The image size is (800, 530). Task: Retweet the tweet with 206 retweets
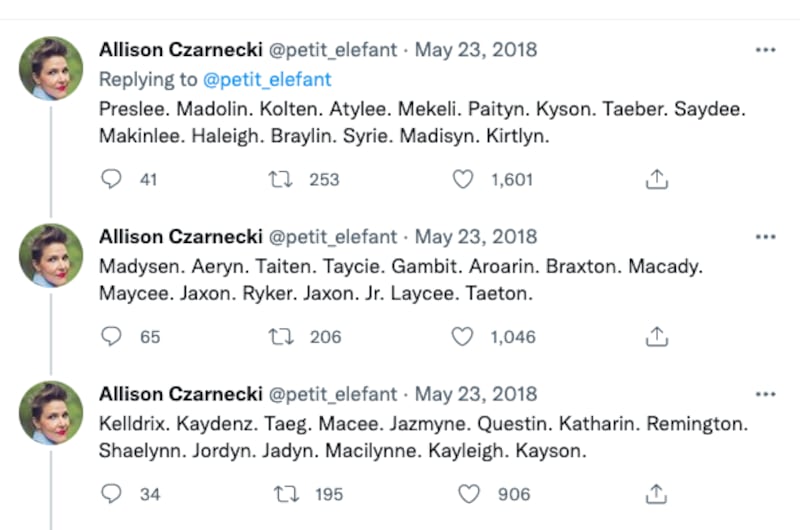pyautogui.click(x=281, y=337)
